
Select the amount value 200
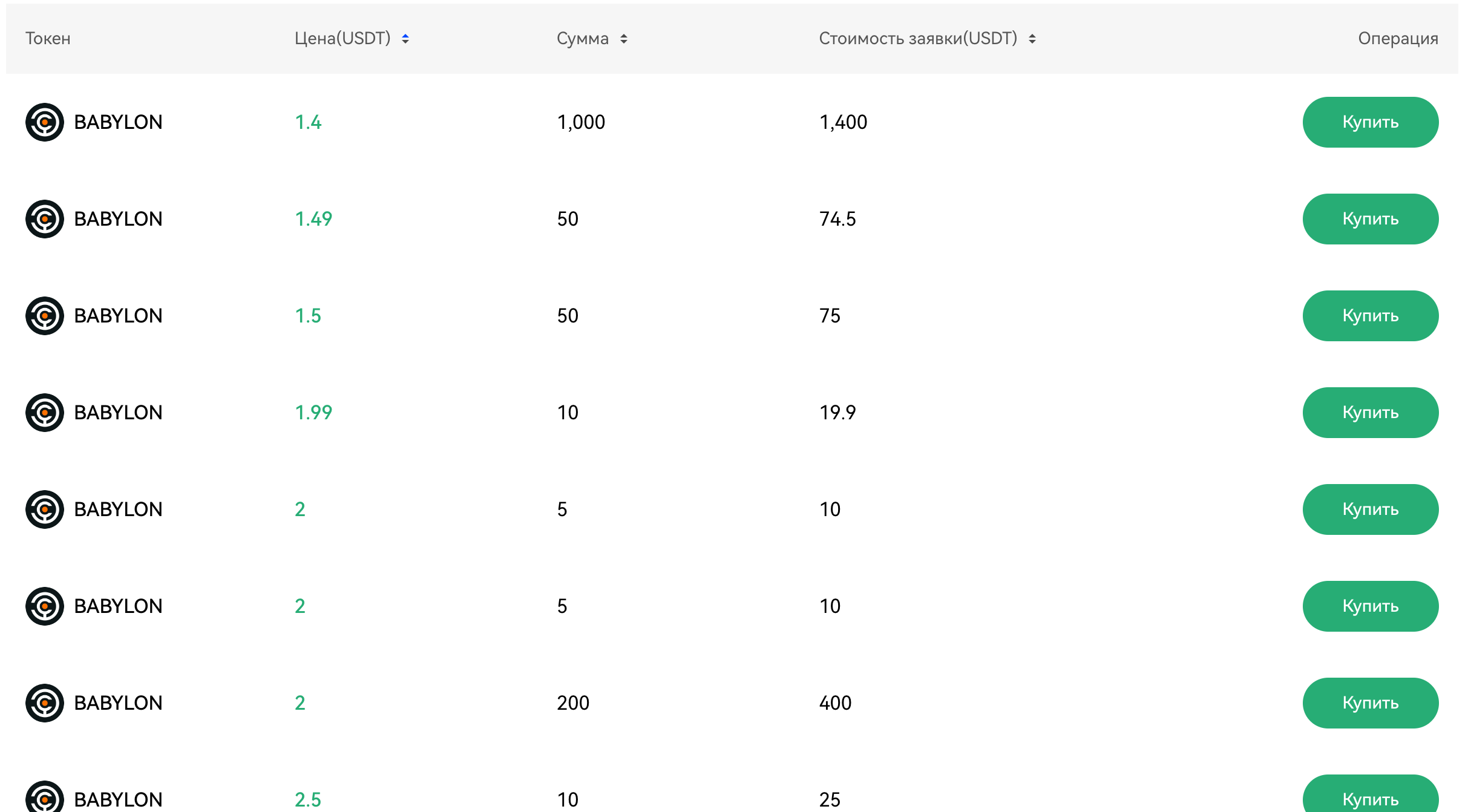coord(573,703)
